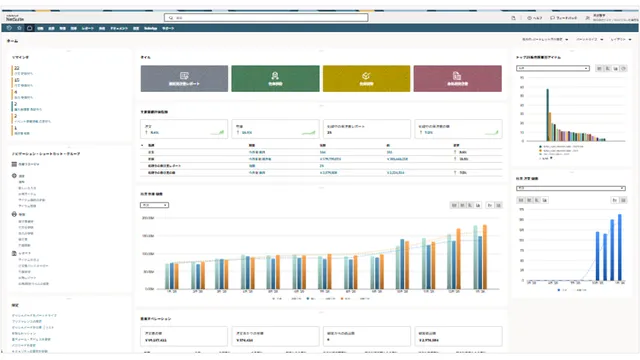Open the reminder showing 22
This screenshot has width=640, height=360.
click(23, 71)
